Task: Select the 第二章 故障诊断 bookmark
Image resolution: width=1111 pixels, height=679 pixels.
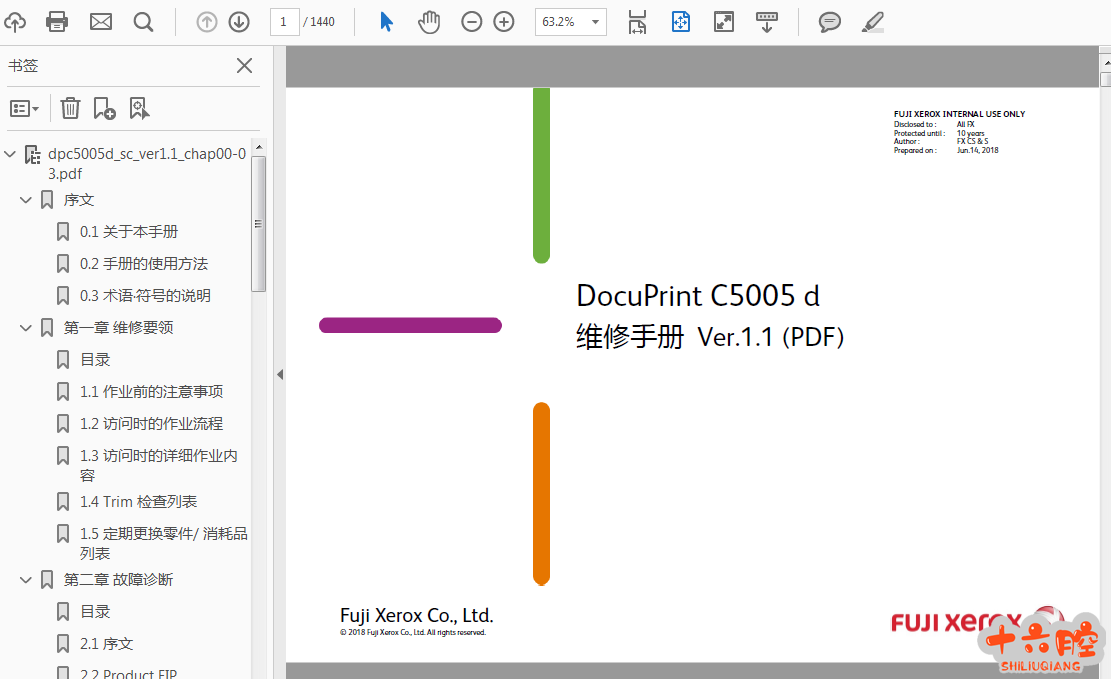Action: [x=118, y=580]
